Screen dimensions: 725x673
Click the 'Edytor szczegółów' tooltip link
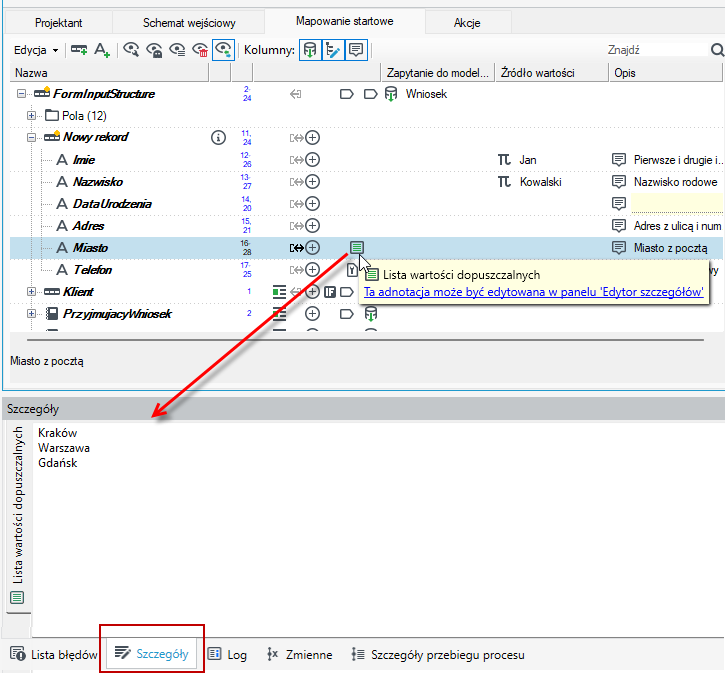(x=534, y=292)
